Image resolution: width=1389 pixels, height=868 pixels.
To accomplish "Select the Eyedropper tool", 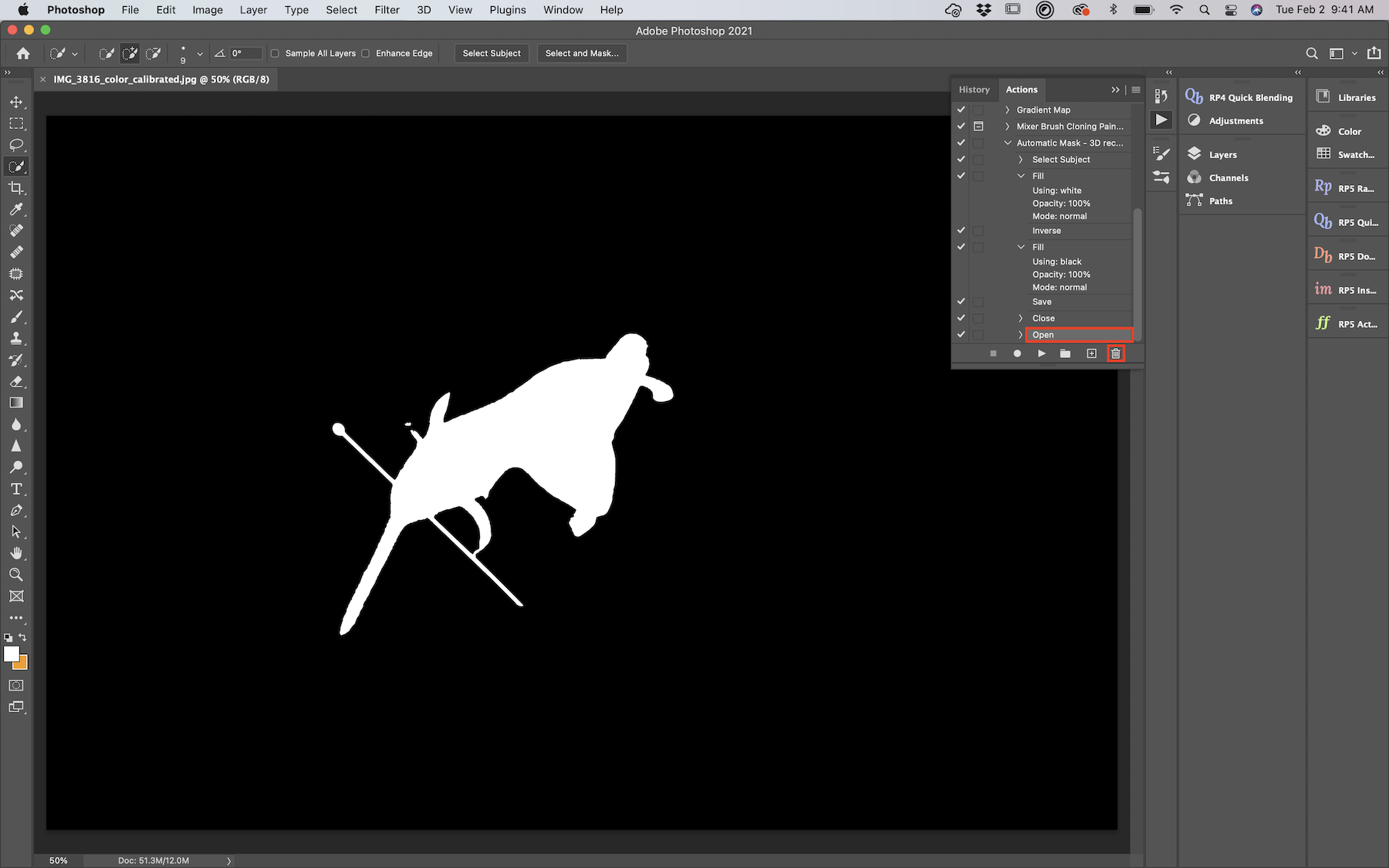I will (16, 210).
